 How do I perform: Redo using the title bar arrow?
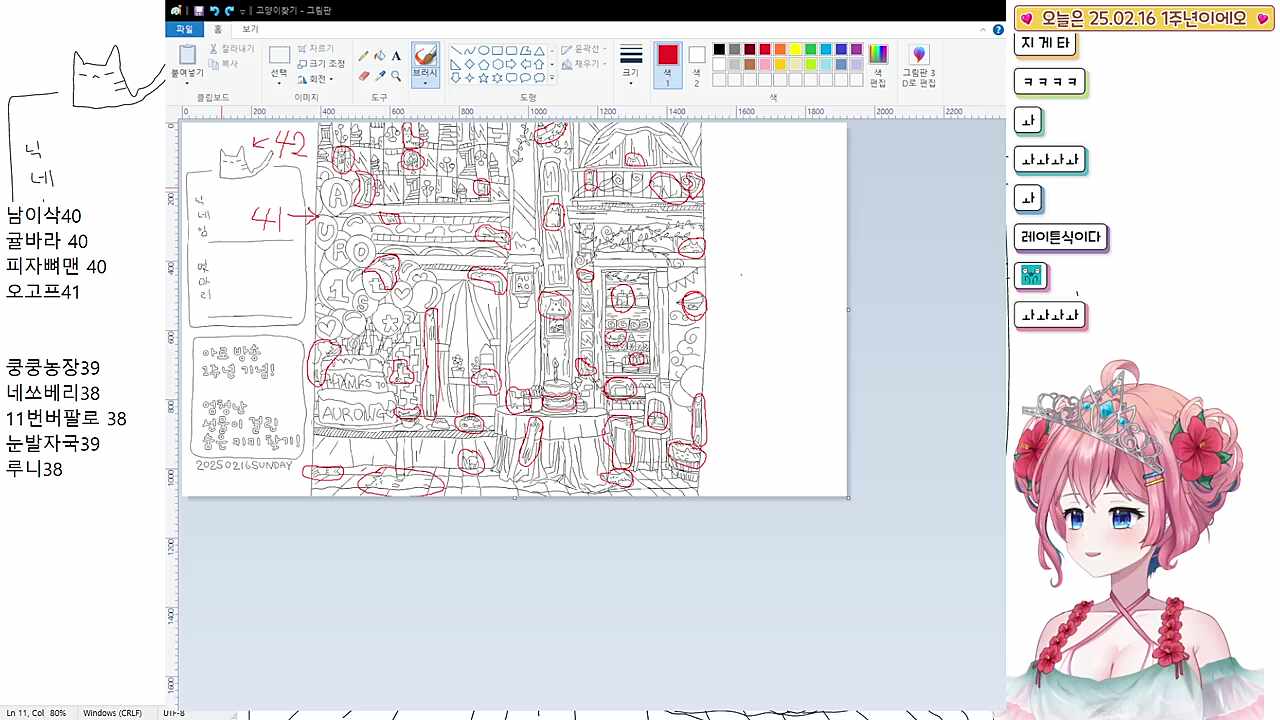click(x=229, y=10)
